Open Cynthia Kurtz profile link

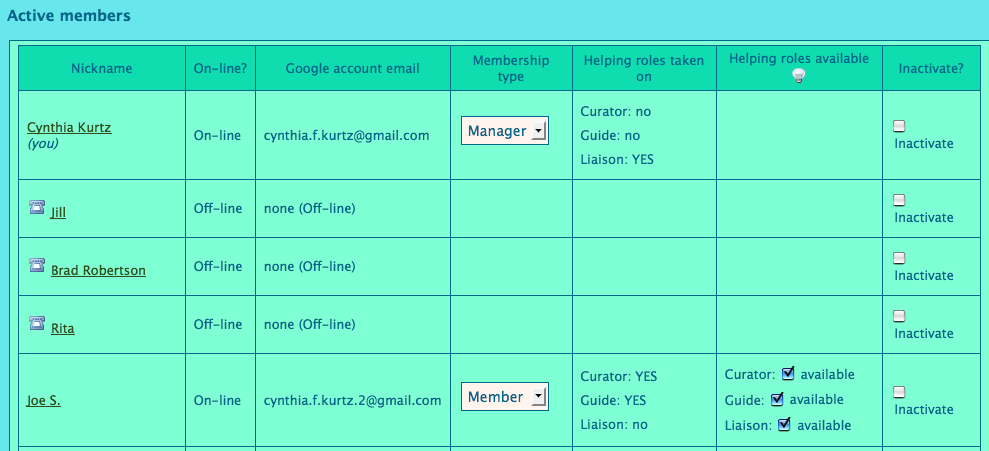(x=69, y=127)
